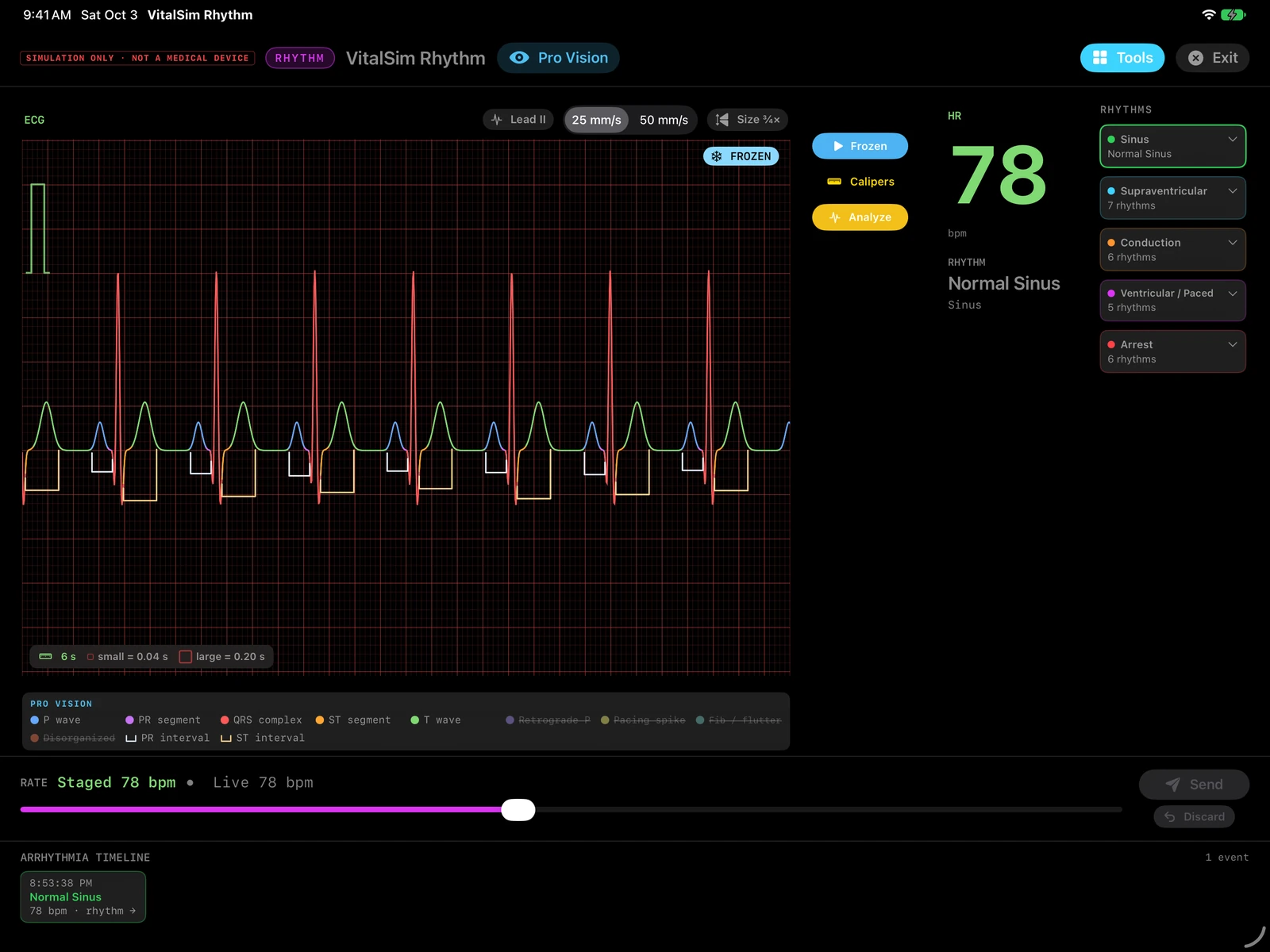Viewport: 1270px width, 952px height.
Task: Click the Normal Sinus rhythm label
Action: (x=1004, y=283)
